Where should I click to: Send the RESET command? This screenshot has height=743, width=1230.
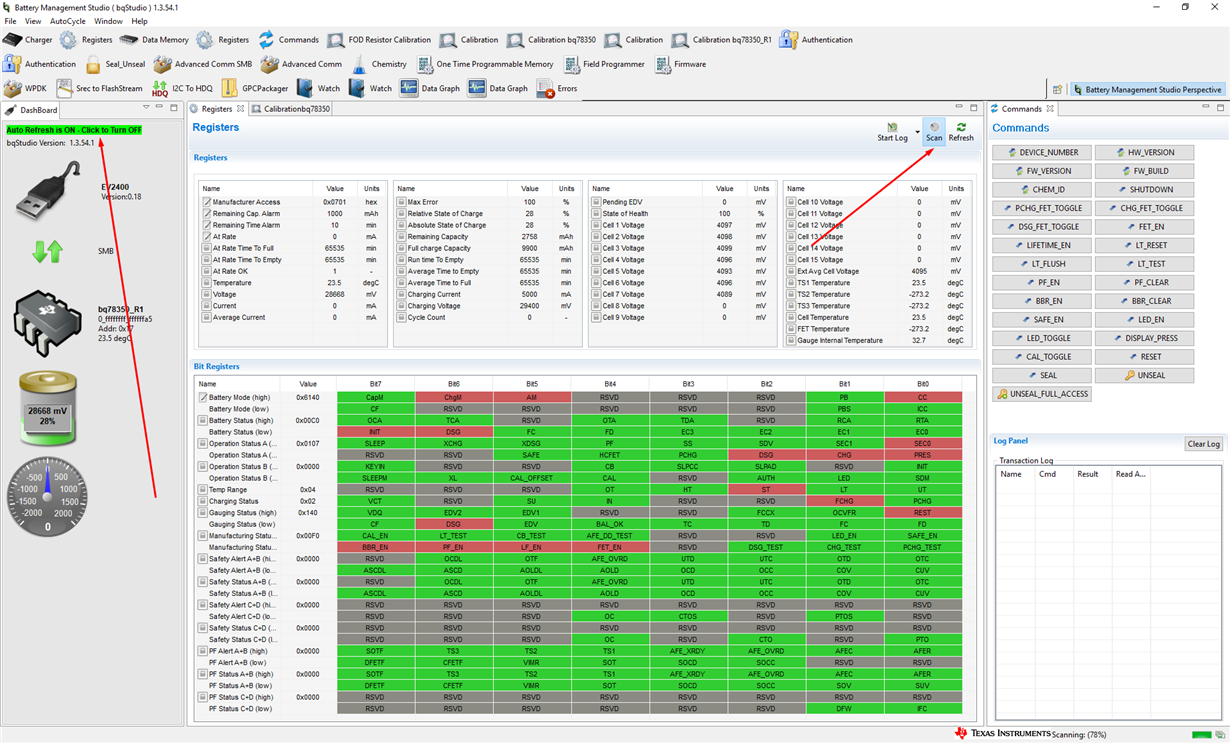pyautogui.click(x=1145, y=356)
